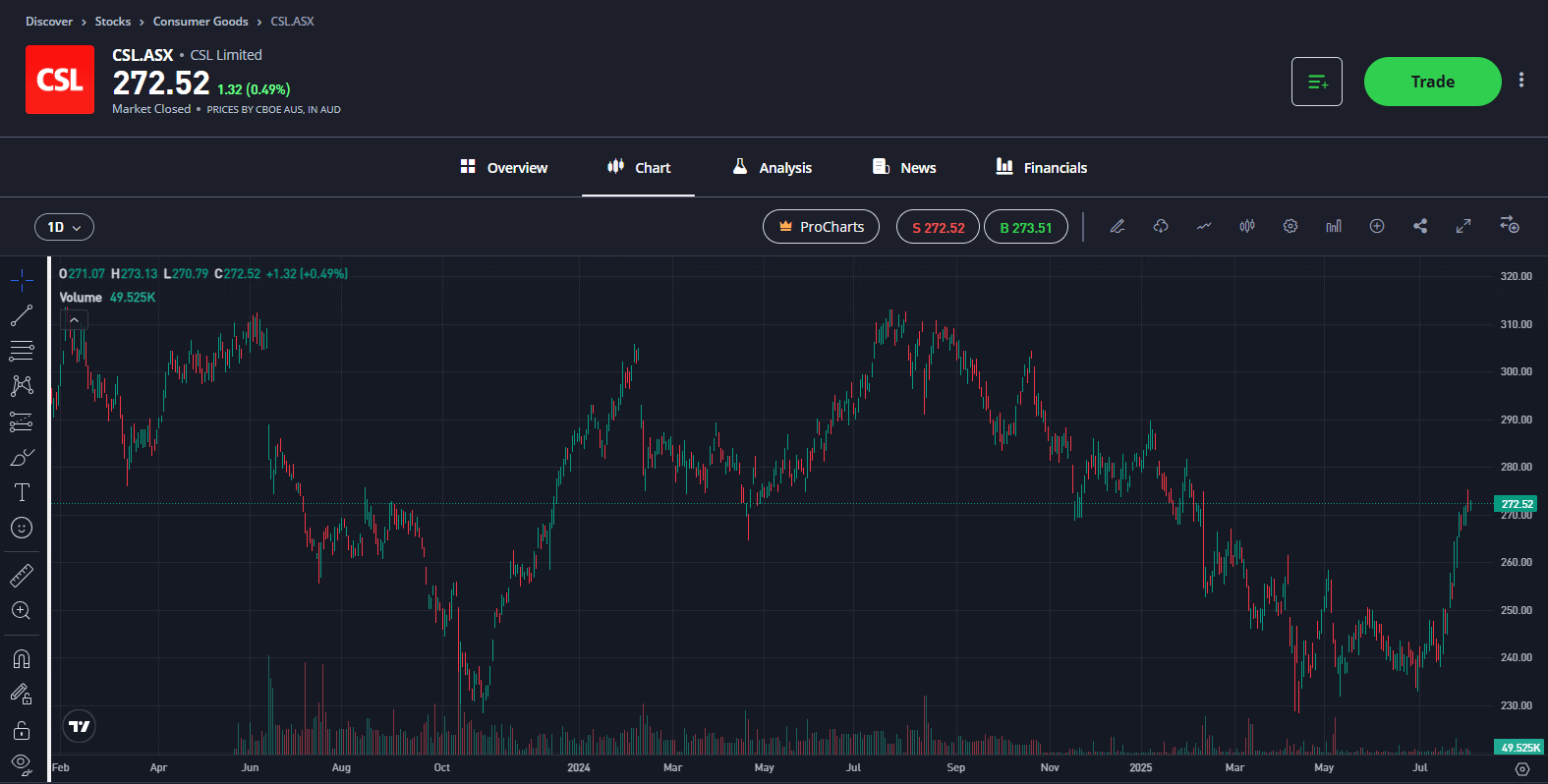Switch to the Overview tab
The image size is (1548, 784).
click(x=504, y=167)
